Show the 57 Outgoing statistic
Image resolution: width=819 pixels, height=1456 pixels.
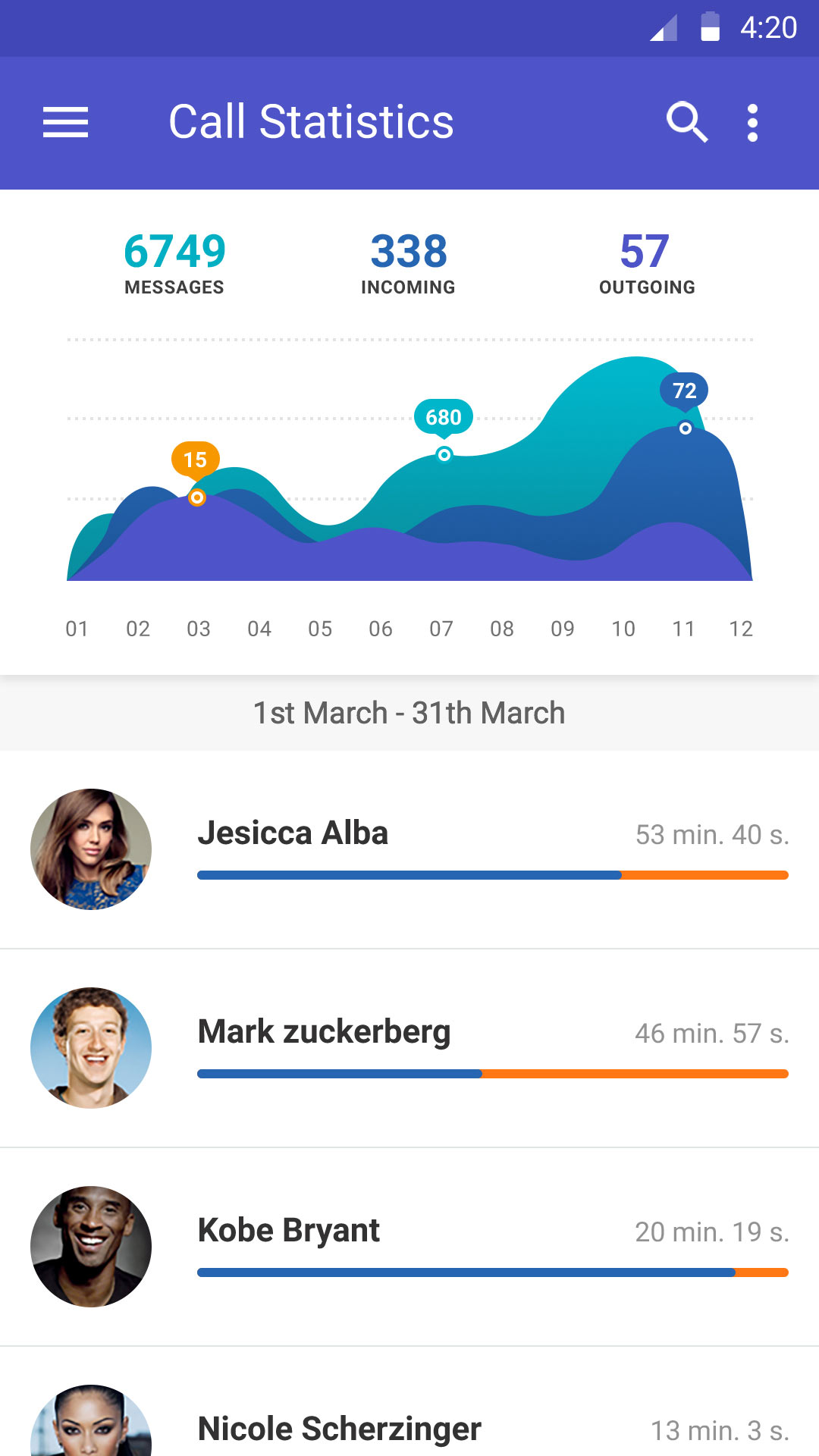coord(646,262)
